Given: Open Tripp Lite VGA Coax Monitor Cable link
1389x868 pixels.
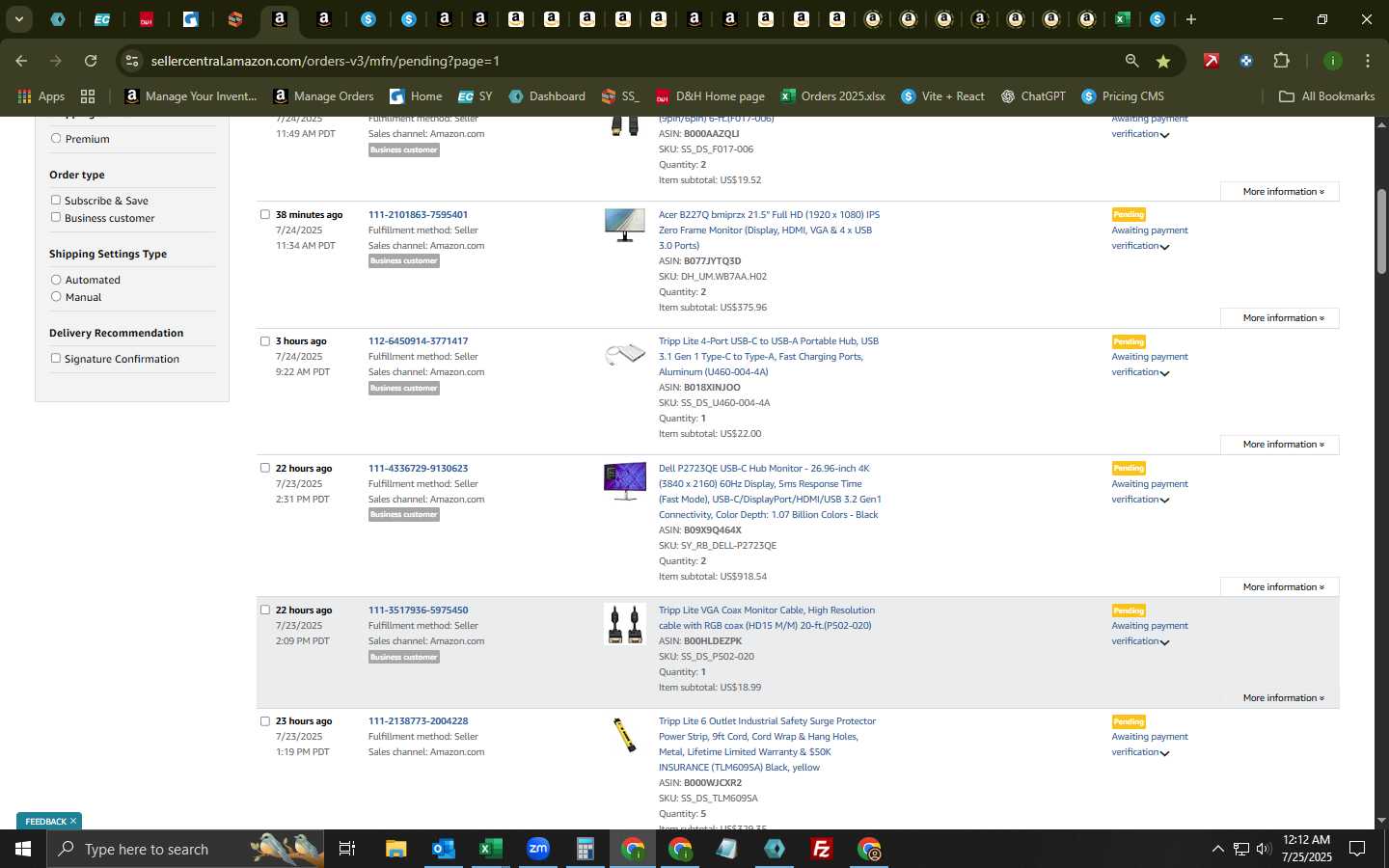Looking at the screenshot, I should 767,617.
